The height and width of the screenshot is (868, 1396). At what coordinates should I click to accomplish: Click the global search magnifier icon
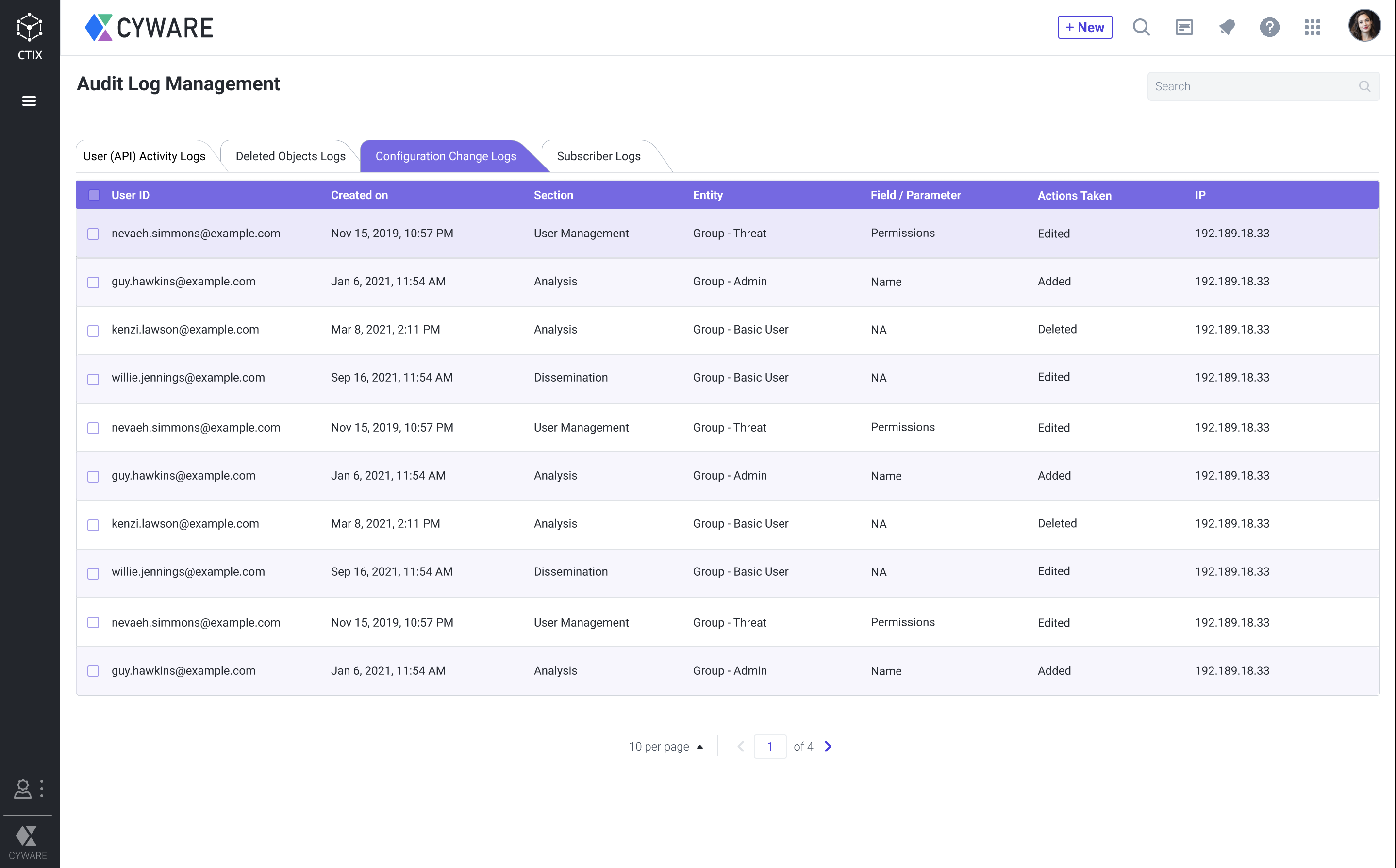1141,27
